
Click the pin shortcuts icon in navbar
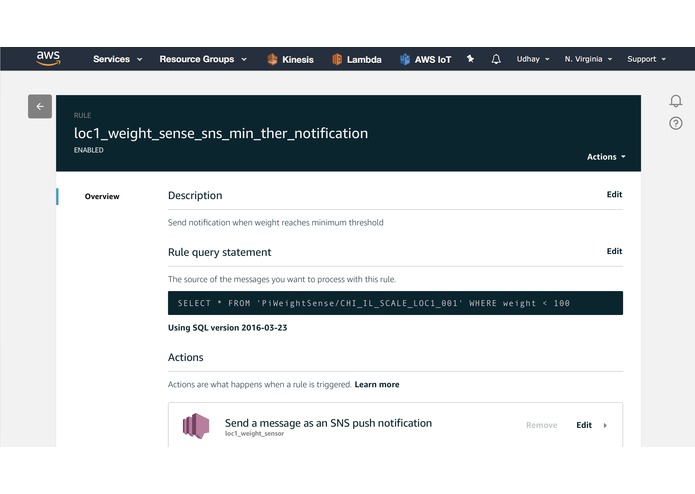[x=470, y=58]
